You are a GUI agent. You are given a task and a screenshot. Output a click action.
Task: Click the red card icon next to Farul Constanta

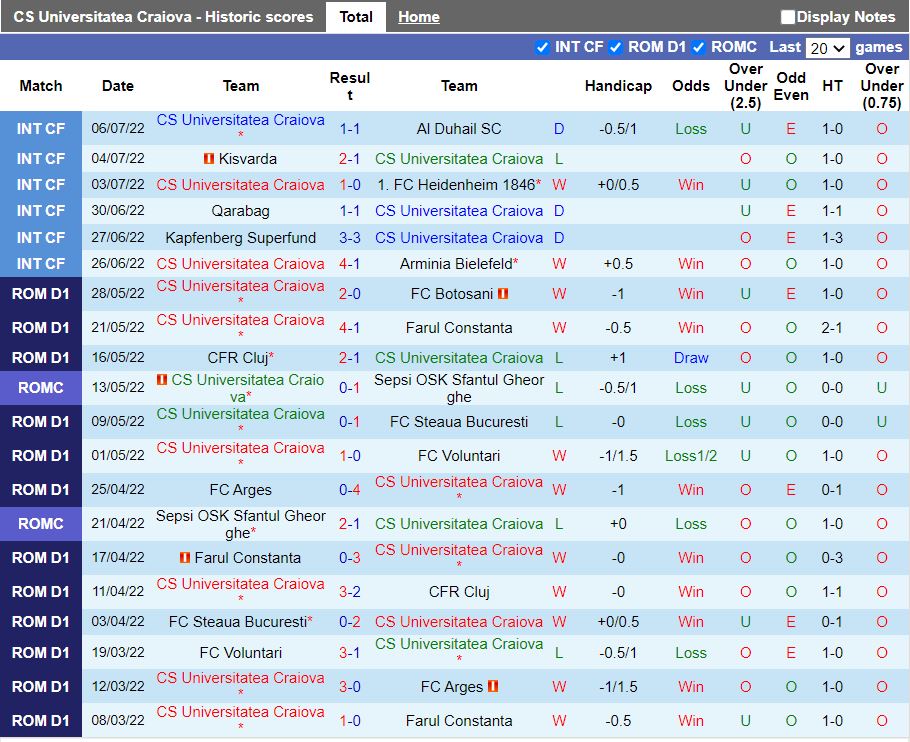(185, 556)
